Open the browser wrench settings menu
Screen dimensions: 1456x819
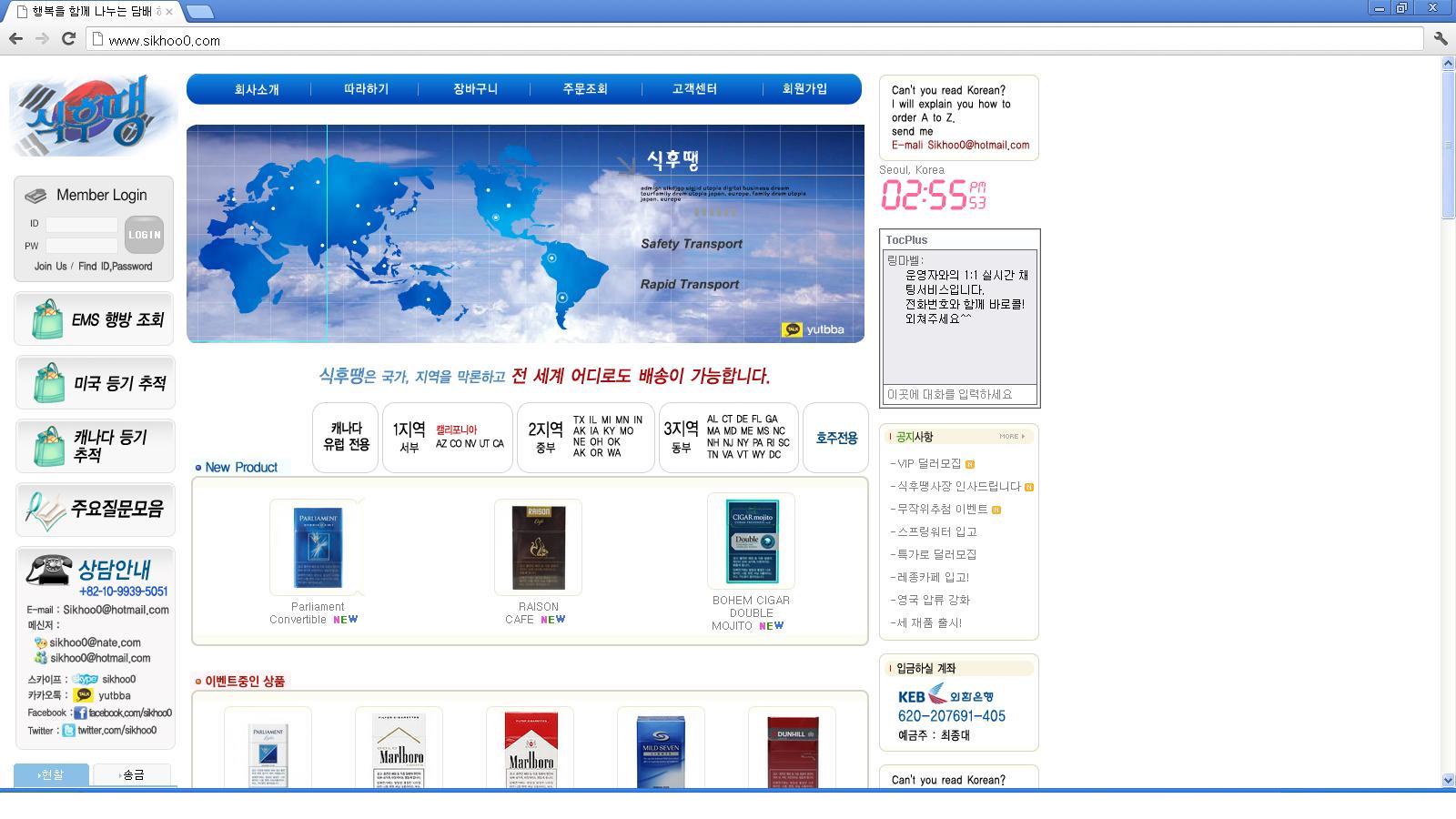pyautogui.click(x=1441, y=38)
